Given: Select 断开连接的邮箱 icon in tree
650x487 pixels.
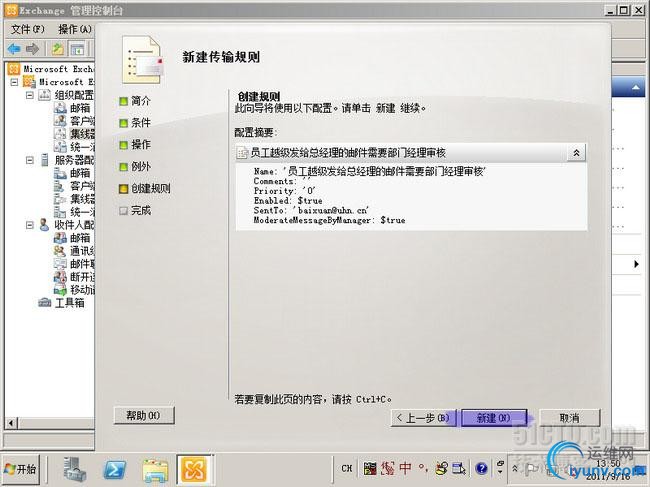Looking at the screenshot, I should pyautogui.click(x=60, y=277).
